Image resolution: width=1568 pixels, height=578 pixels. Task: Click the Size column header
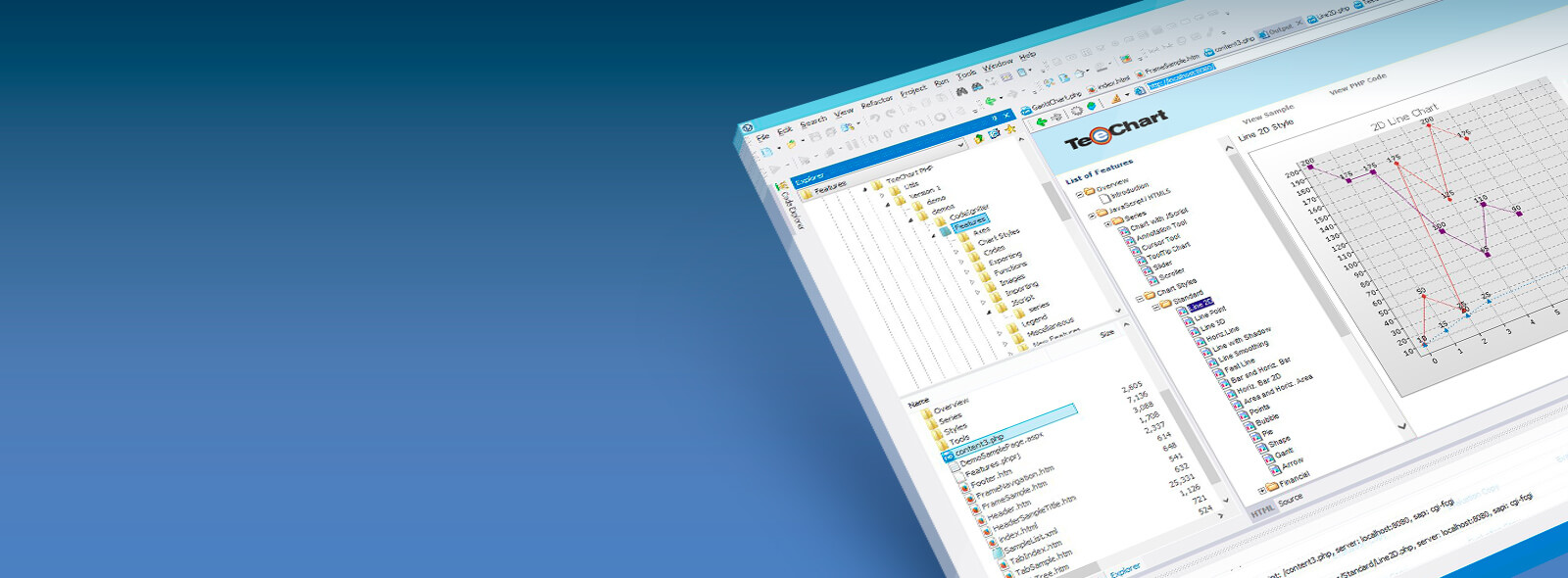(x=1106, y=334)
